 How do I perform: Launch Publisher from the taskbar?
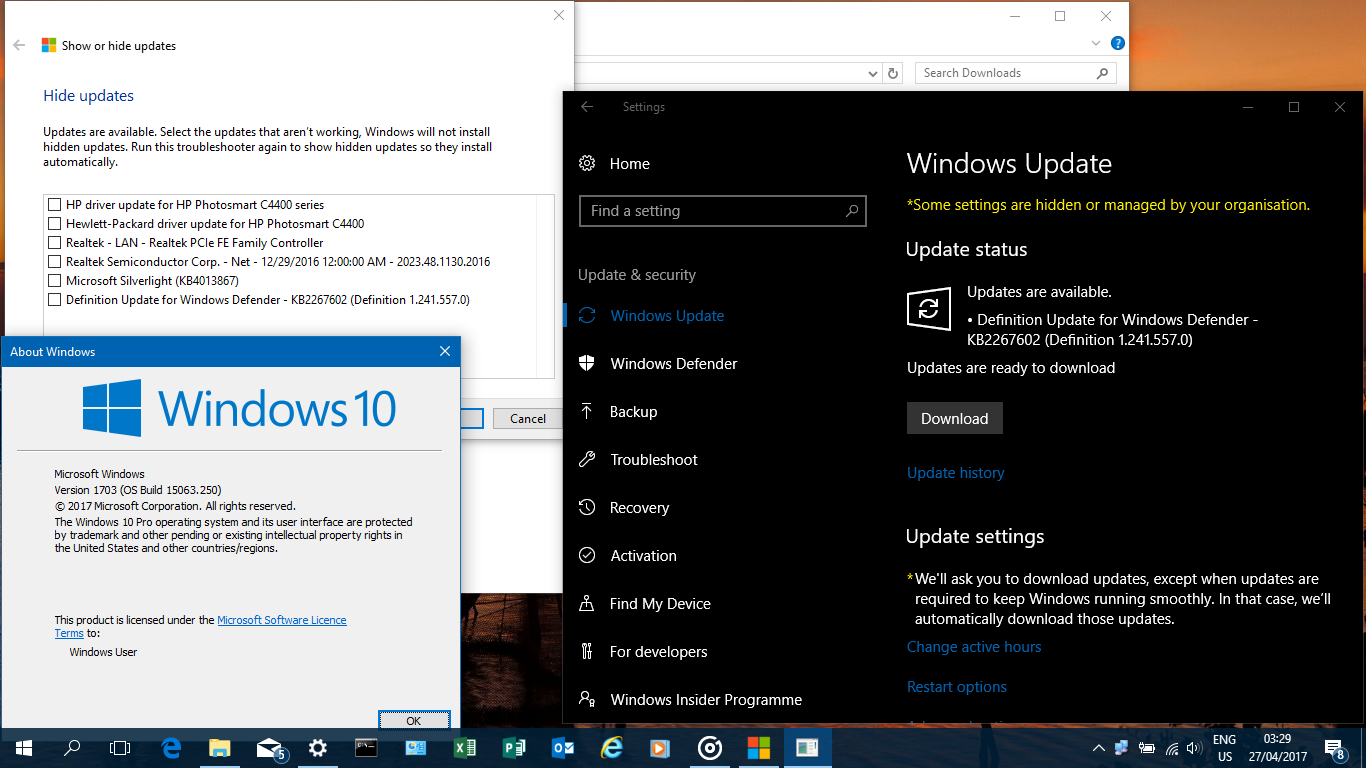514,748
